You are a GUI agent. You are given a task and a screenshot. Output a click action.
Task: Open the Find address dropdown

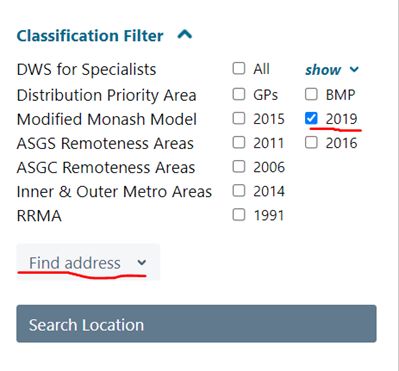pyautogui.click(x=88, y=262)
